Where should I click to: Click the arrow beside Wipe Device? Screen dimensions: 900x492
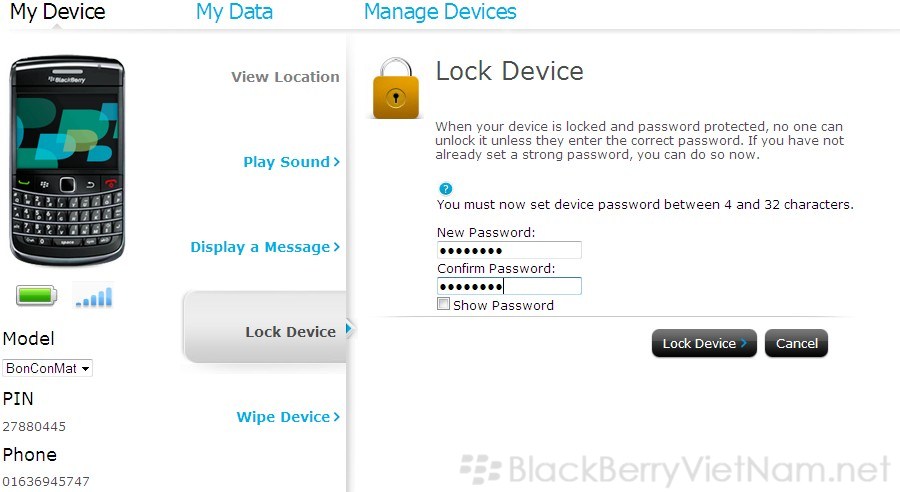click(337, 417)
